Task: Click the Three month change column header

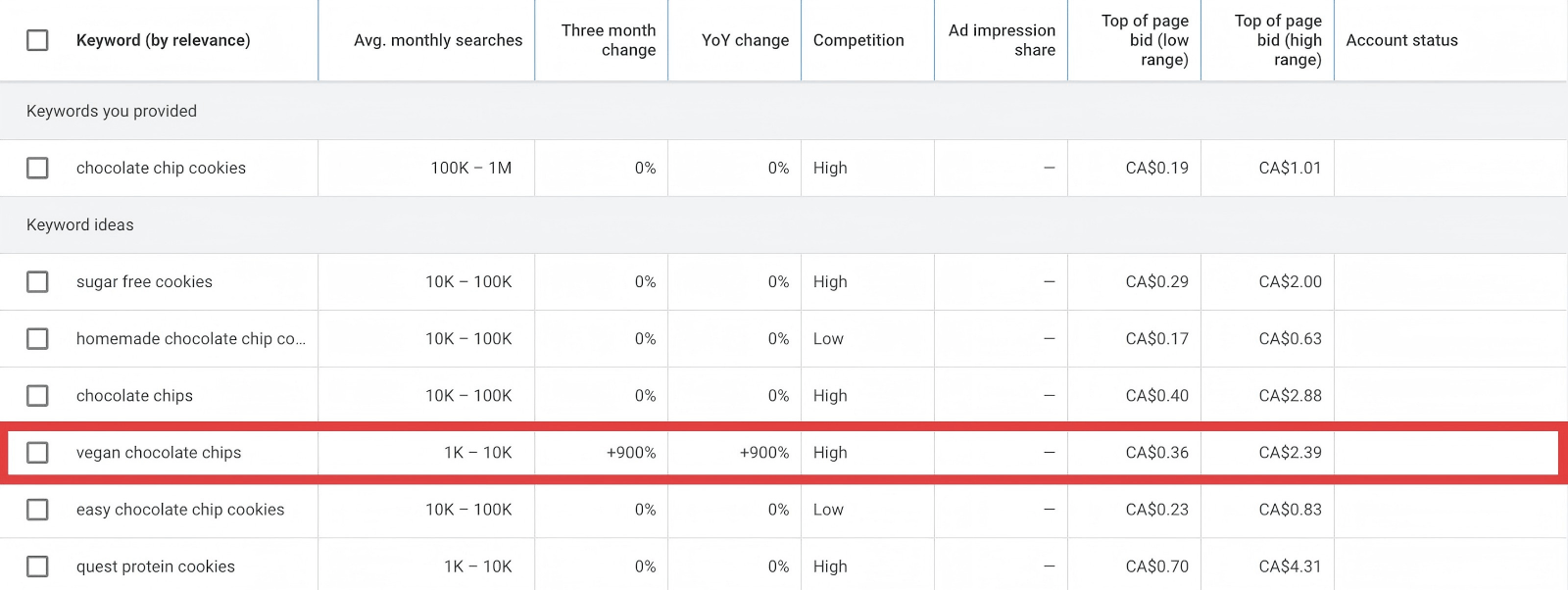Action: (608, 40)
